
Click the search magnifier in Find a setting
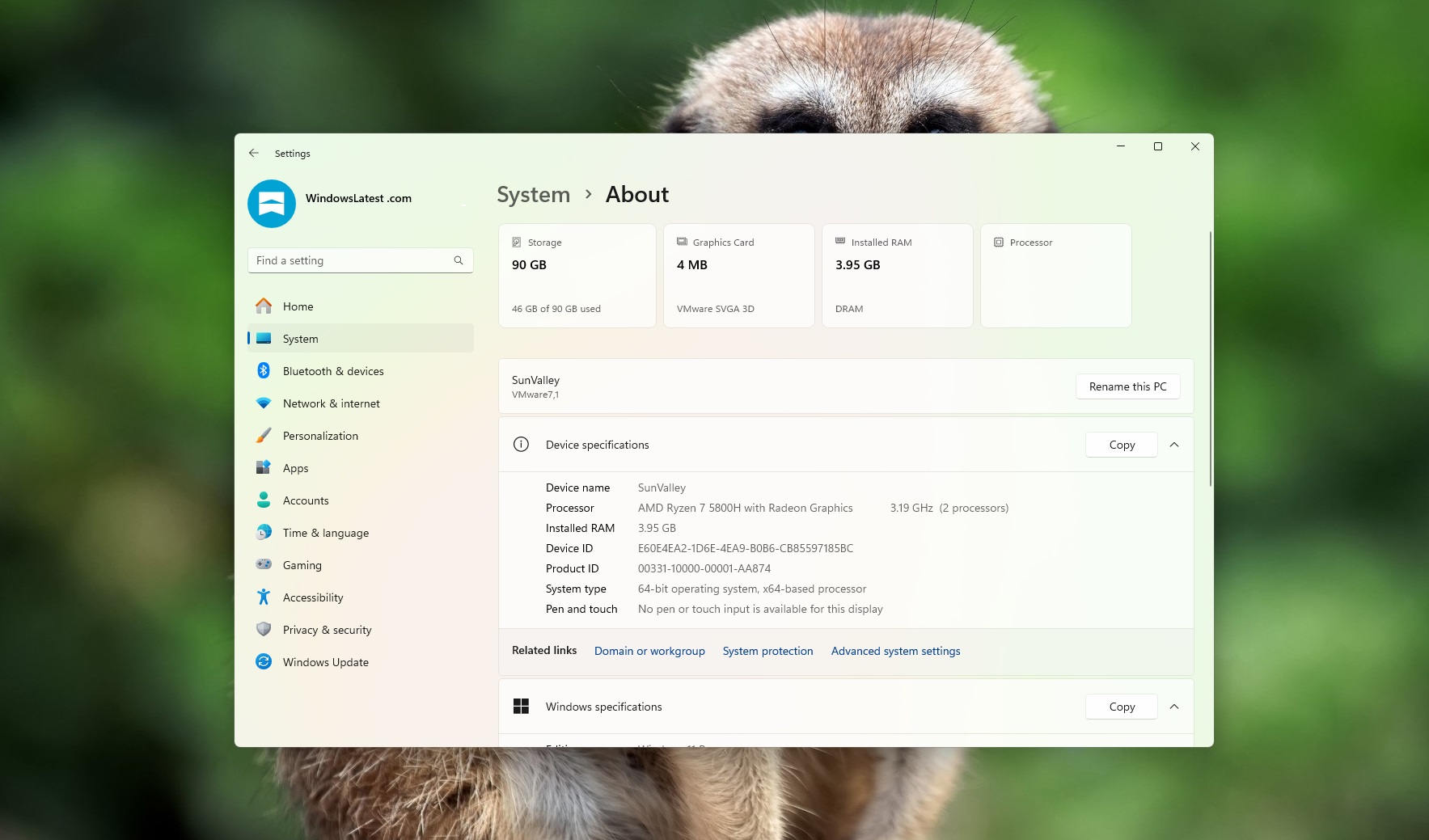tap(459, 260)
